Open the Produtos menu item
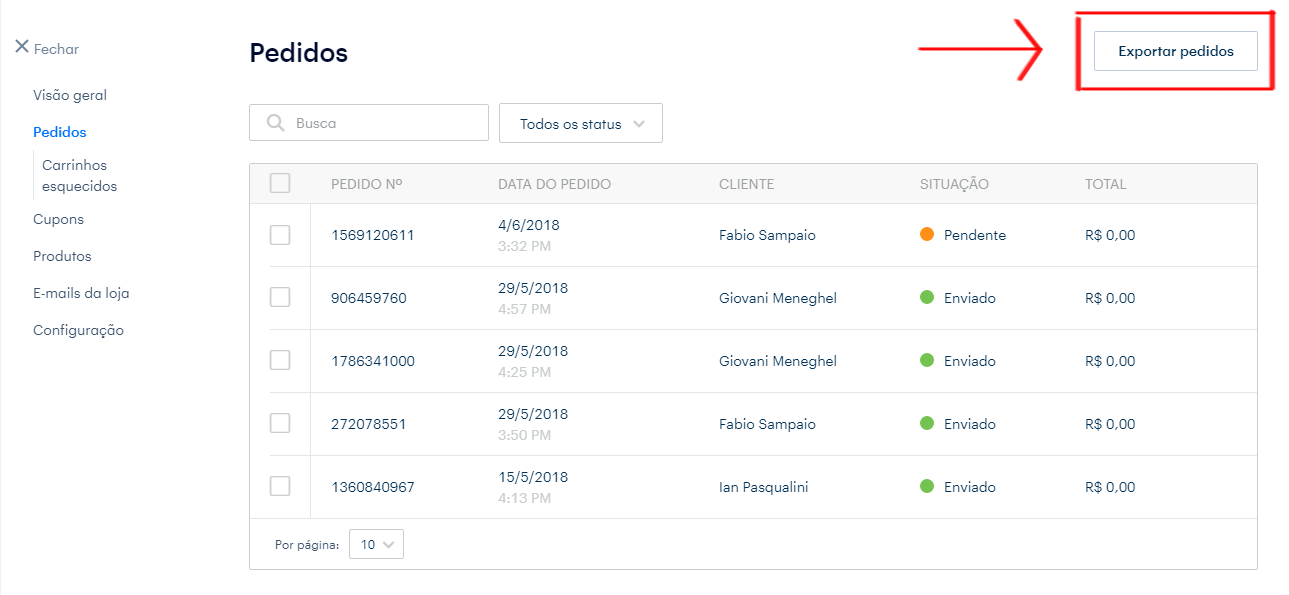This screenshot has width=1289, height=595. tap(62, 256)
